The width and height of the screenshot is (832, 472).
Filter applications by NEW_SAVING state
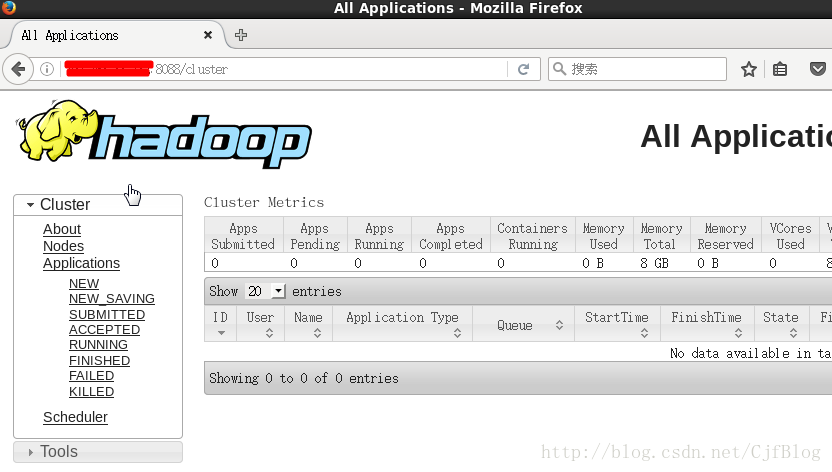tap(111, 299)
